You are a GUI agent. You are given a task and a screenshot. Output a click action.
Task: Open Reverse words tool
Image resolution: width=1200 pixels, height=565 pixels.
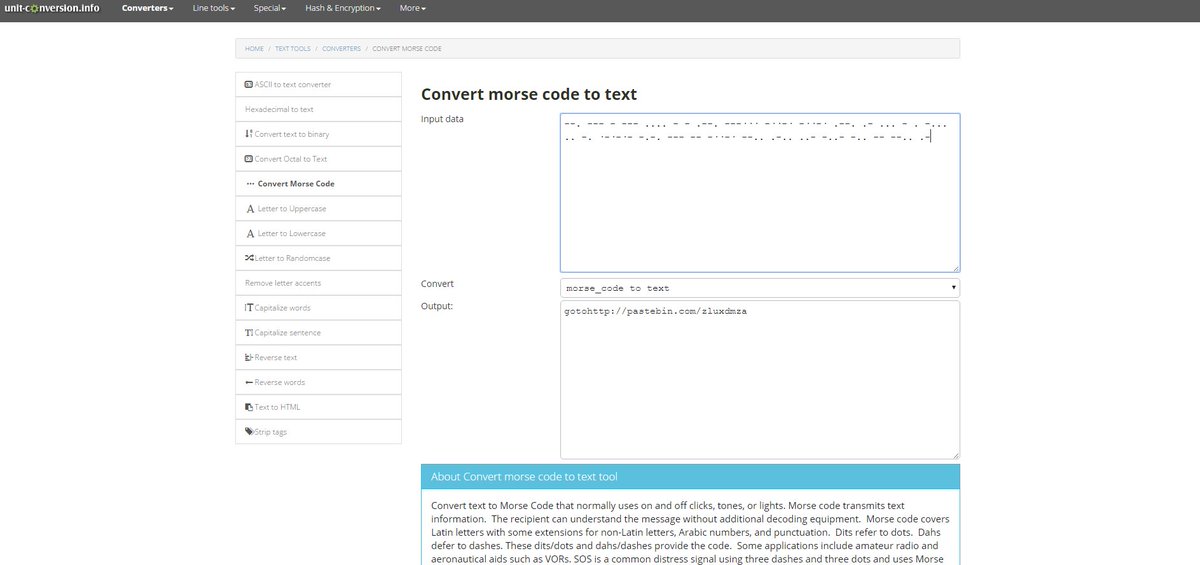point(318,382)
